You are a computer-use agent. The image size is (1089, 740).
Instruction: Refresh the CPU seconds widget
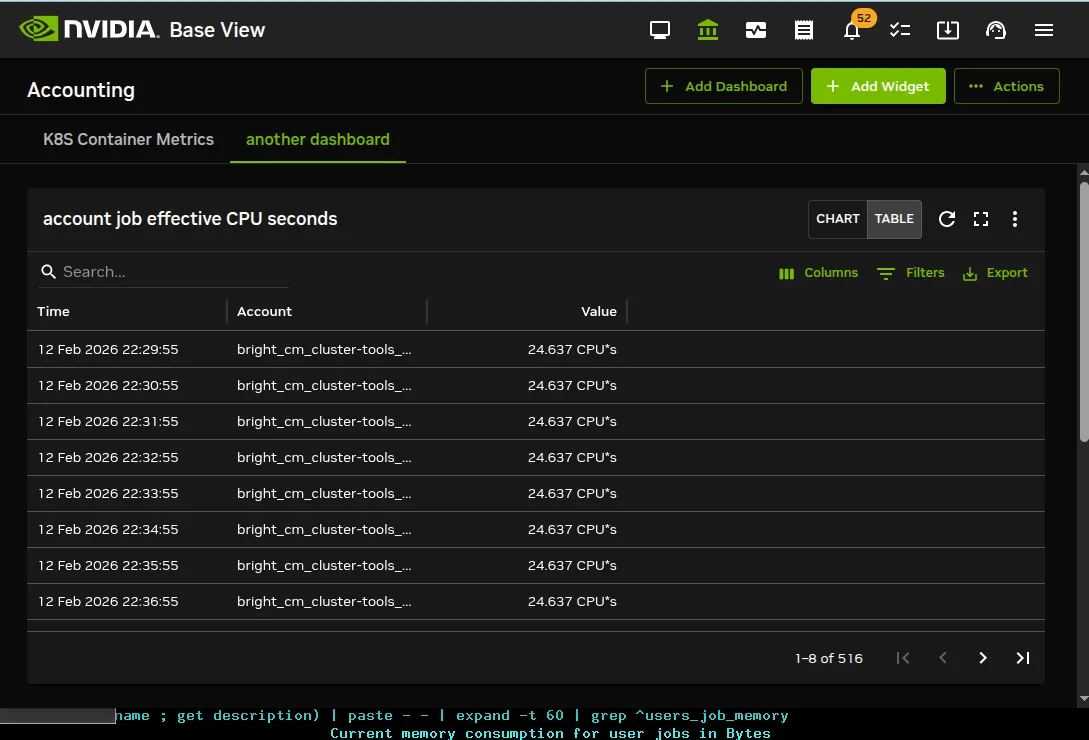click(947, 219)
